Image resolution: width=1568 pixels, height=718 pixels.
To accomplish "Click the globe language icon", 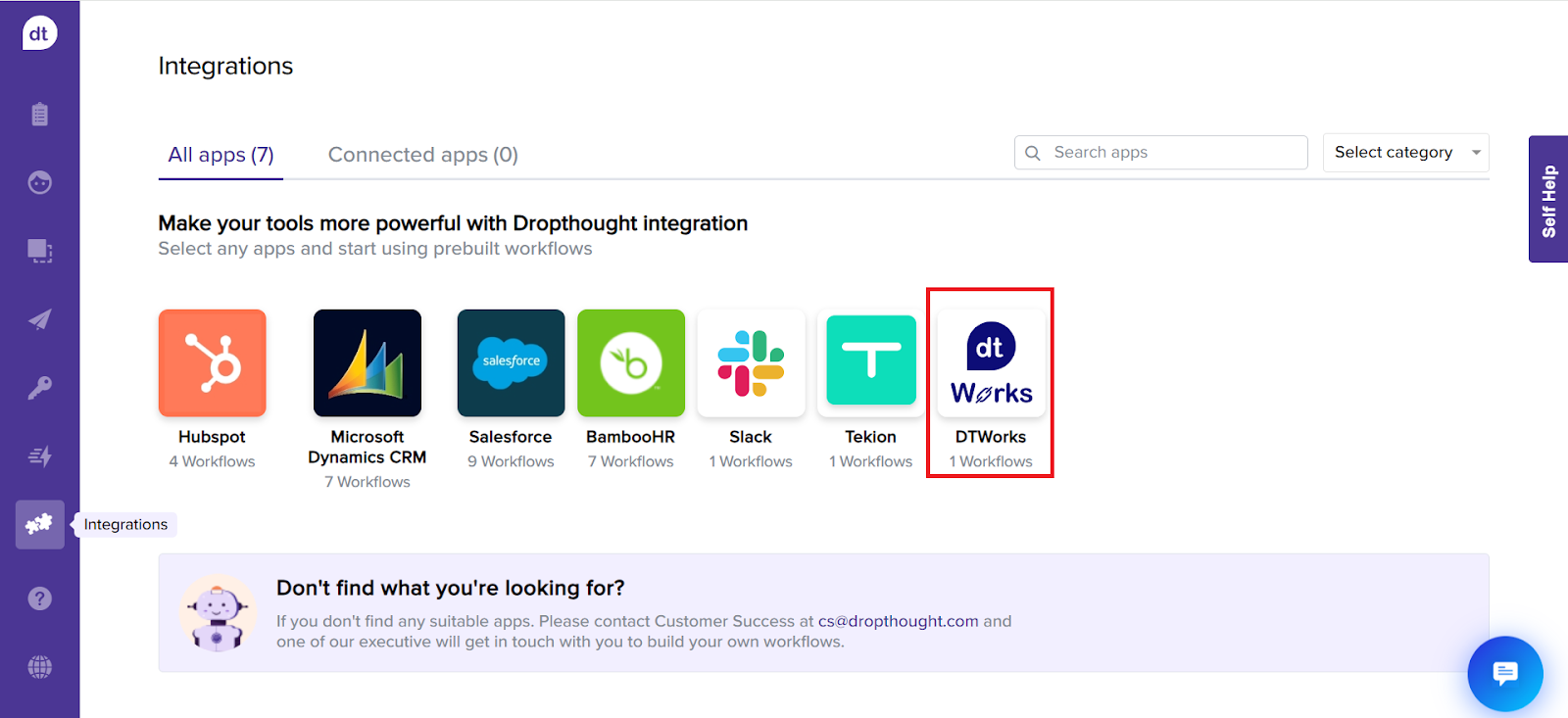I will pos(39,667).
